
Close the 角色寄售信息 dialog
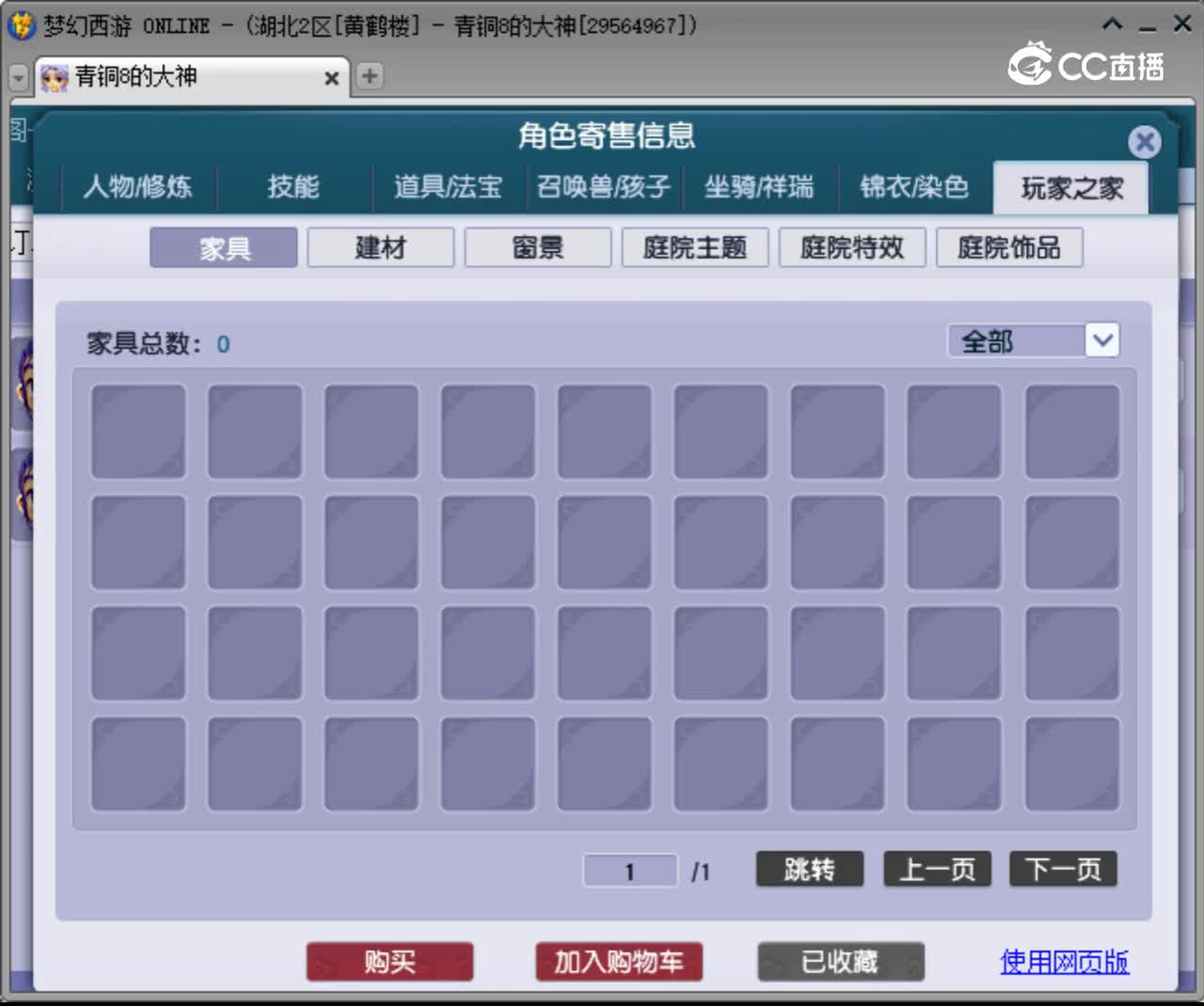(x=1144, y=142)
